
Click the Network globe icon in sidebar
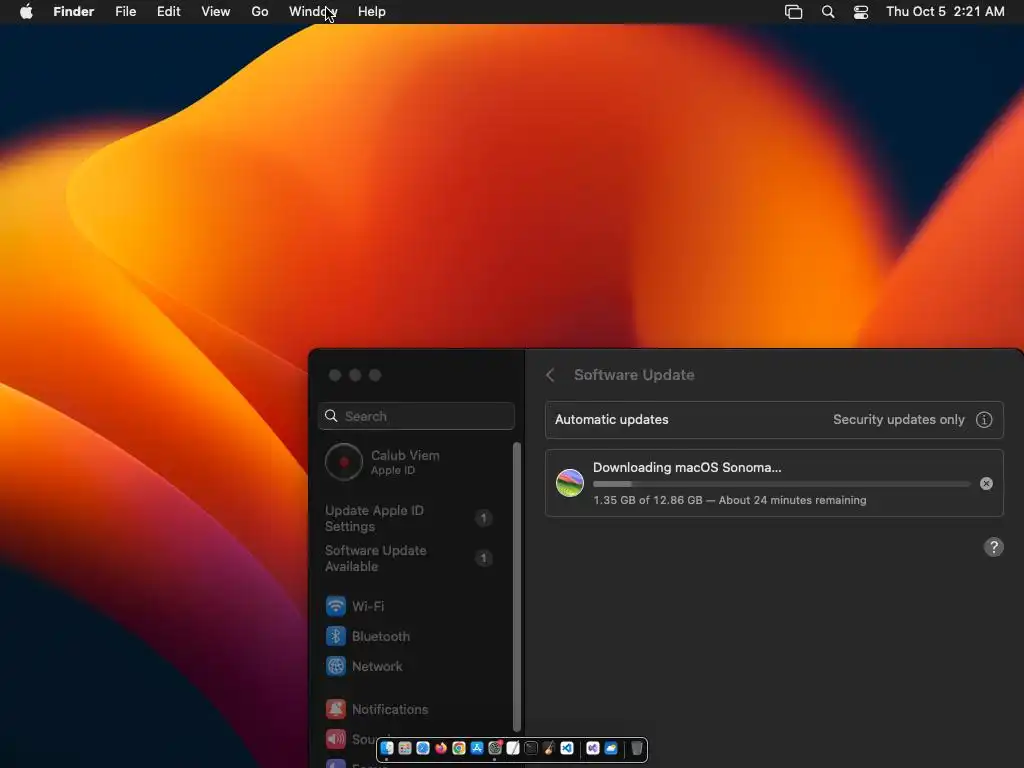[336, 666]
